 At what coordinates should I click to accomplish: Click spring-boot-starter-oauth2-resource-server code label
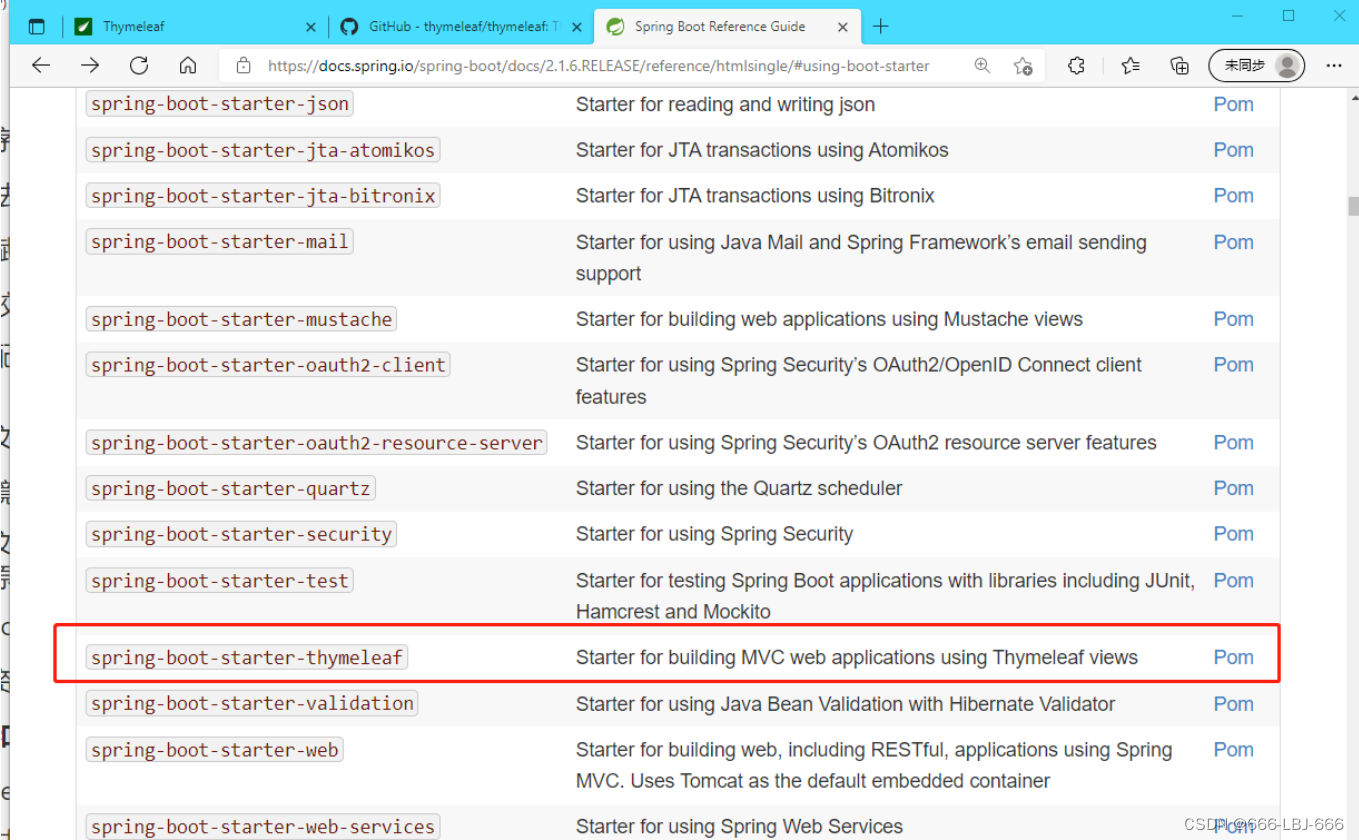point(316,442)
